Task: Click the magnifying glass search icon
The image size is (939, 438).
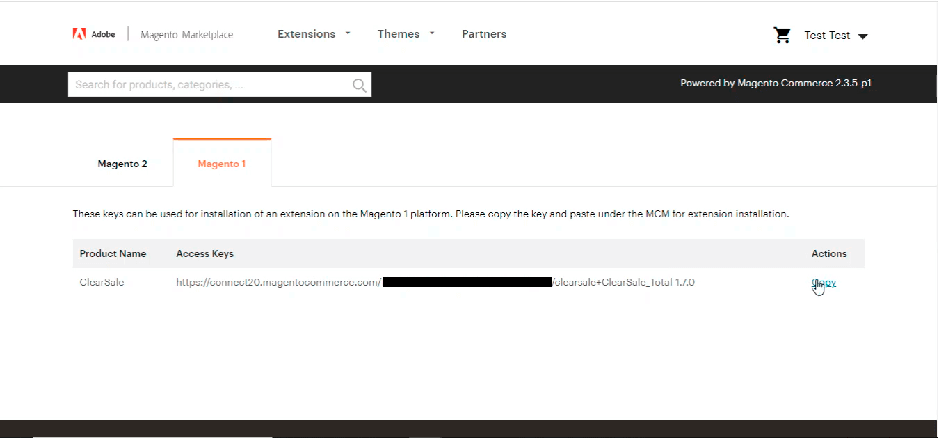Action: pyautogui.click(x=360, y=86)
